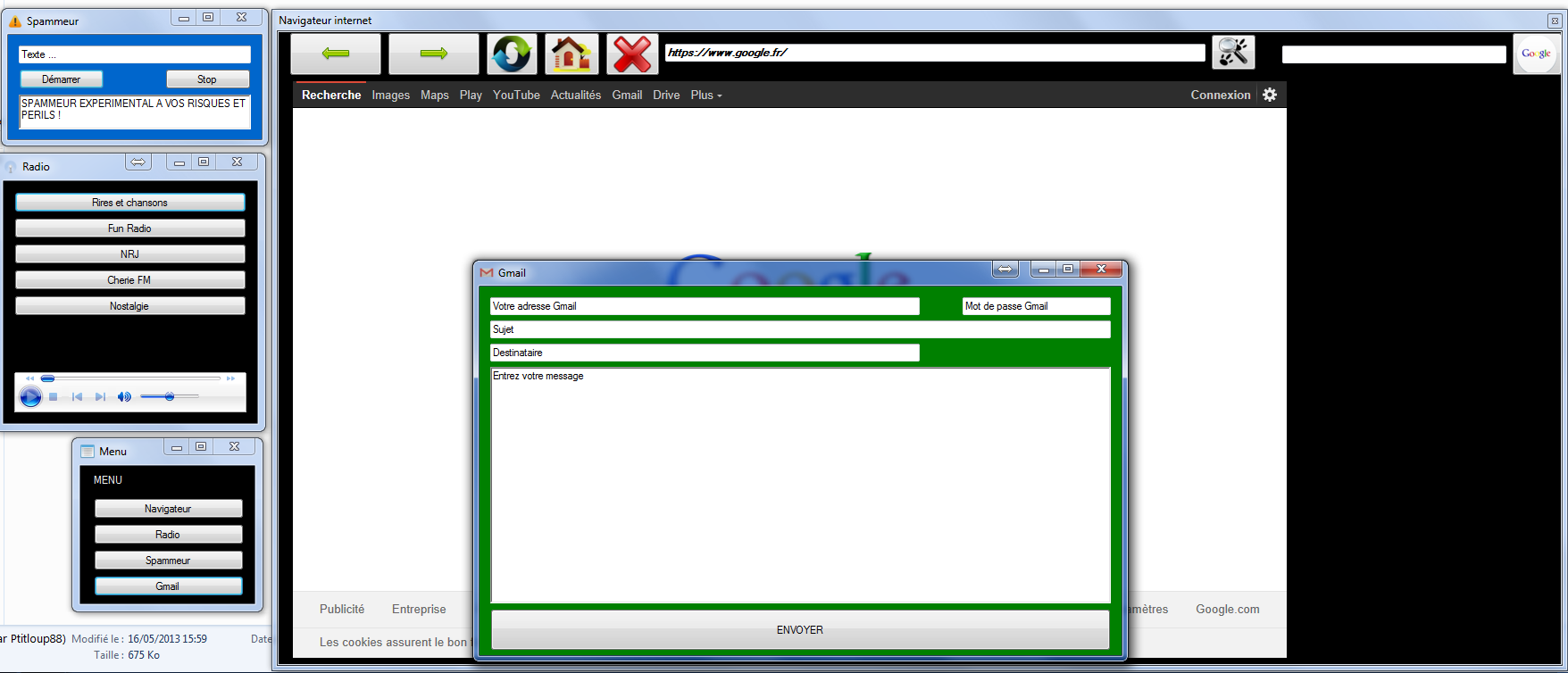Open the Google.com footer link
This screenshot has height=673, width=1568.
click(x=1228, y=609)
